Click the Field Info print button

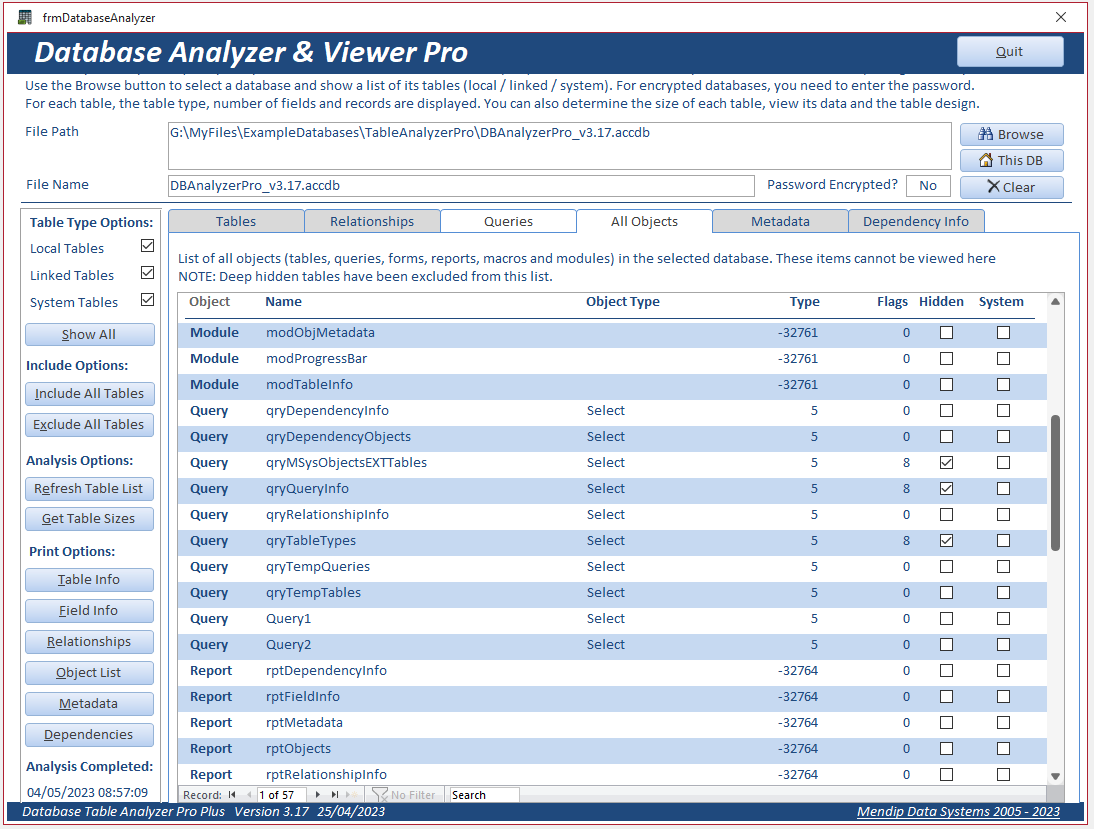tap(89, 611)
